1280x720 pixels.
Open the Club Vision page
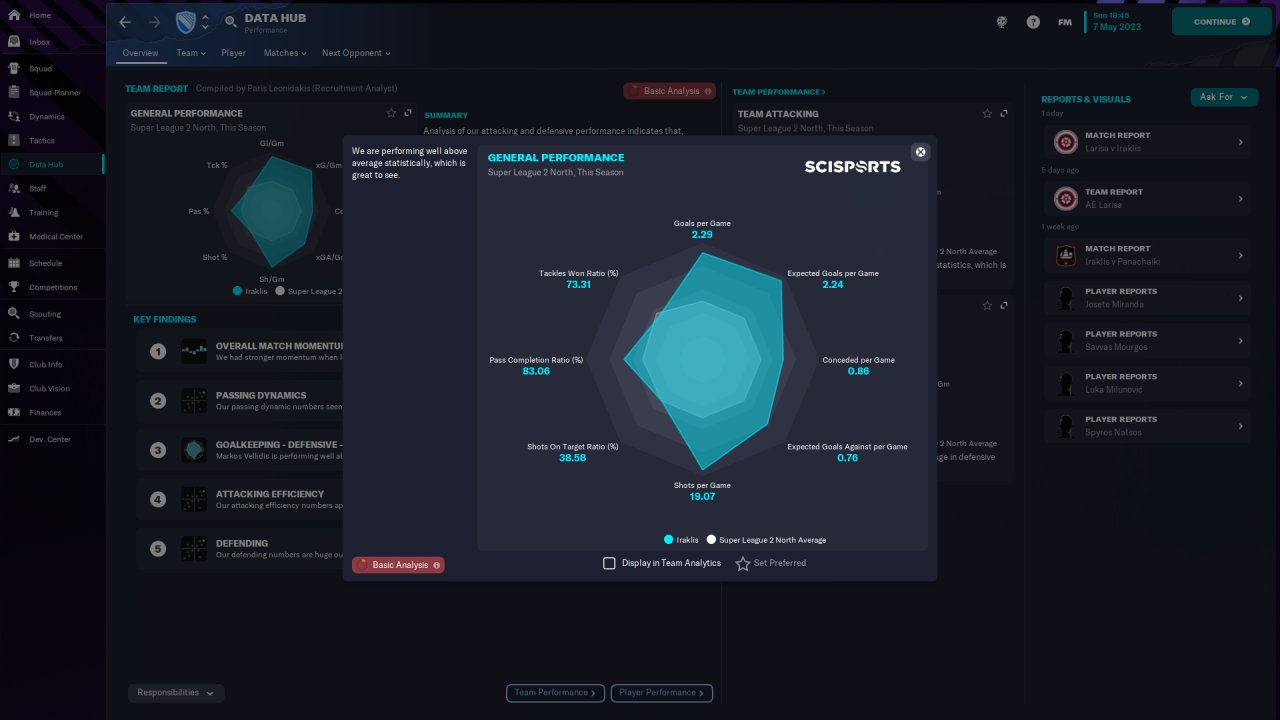[x=52, y=389]
